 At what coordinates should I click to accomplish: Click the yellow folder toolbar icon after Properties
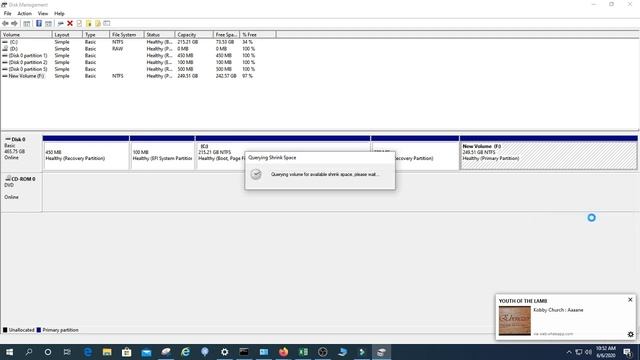89,24
